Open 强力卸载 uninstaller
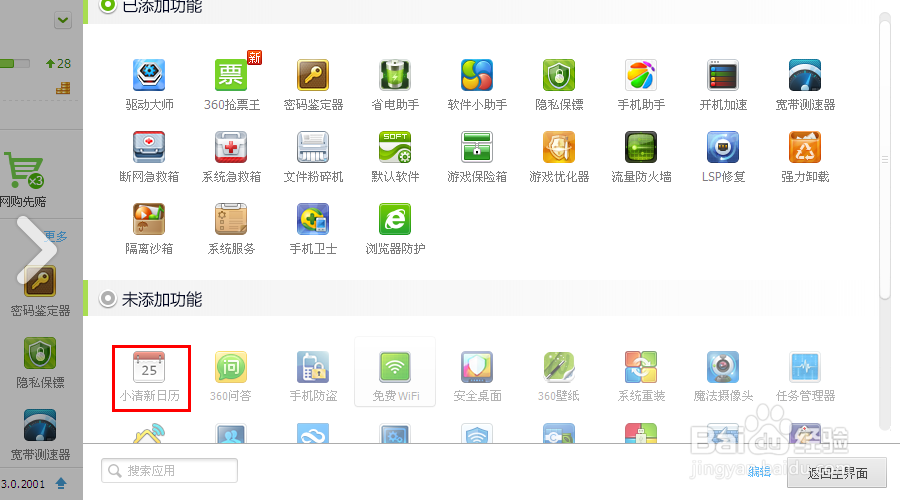Screen dimensions: 900x500 (805, 157)
